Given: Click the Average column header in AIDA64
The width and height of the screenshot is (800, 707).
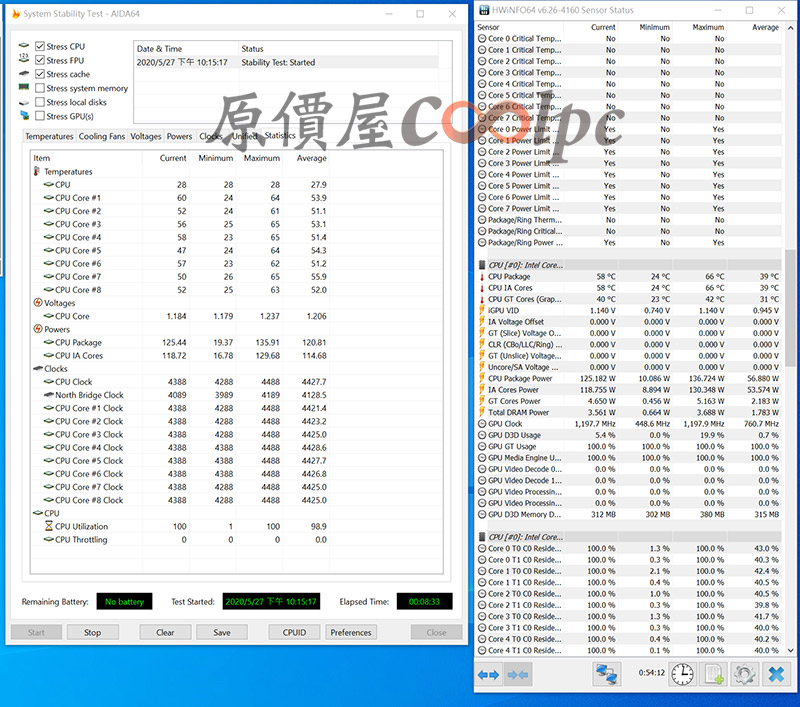Looking at the screenshot, I should click(x=305, y=158).
